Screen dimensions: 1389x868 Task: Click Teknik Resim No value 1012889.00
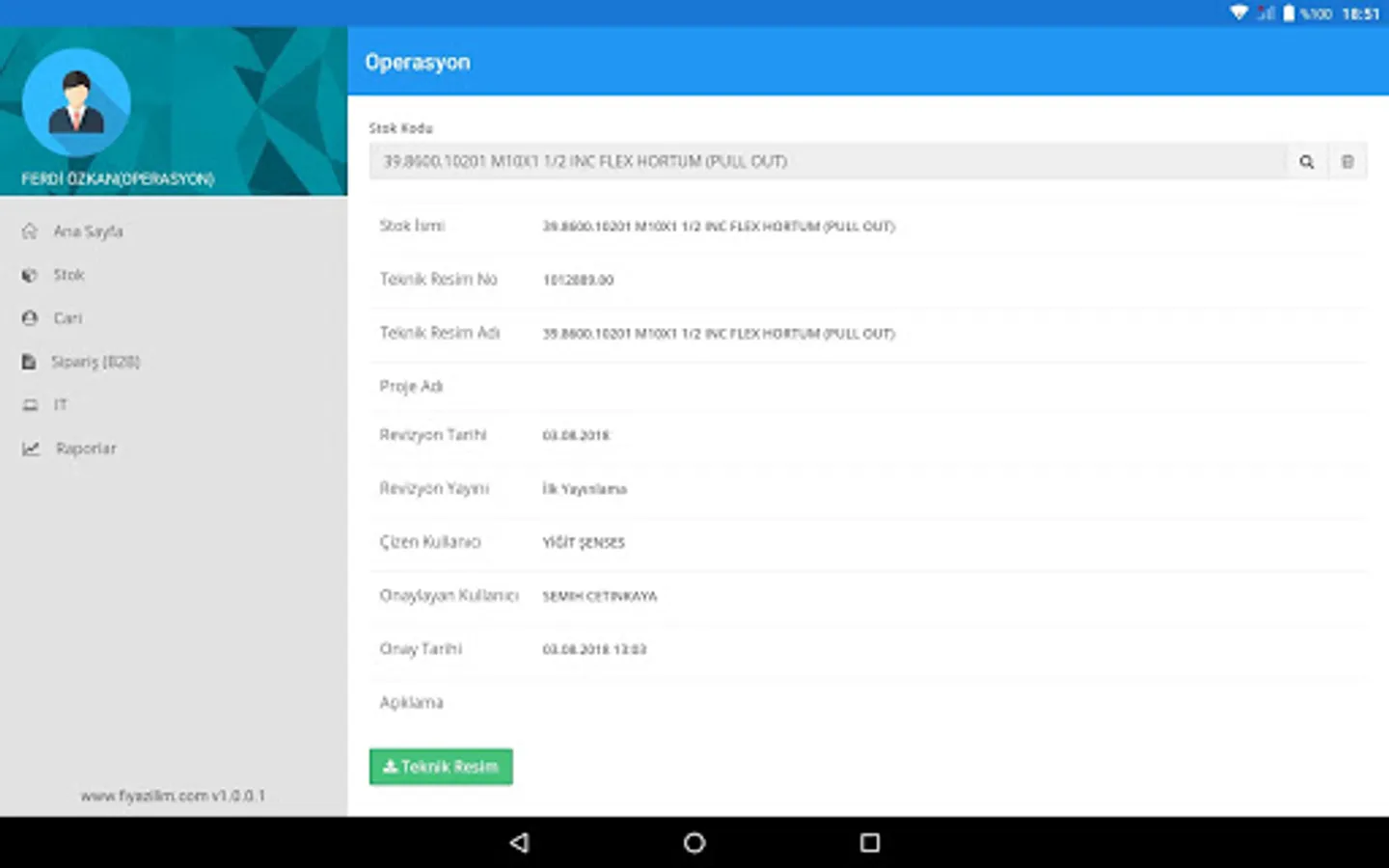click(x=578, y=281)
